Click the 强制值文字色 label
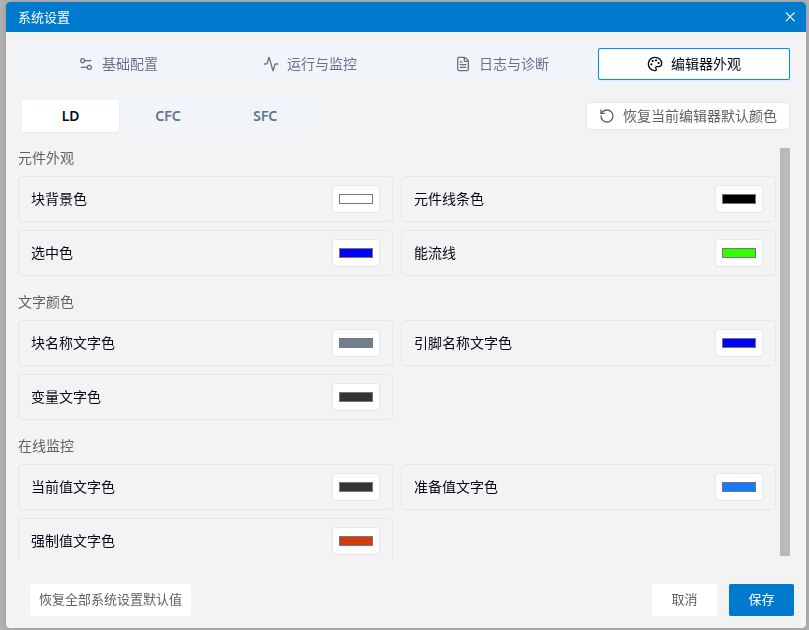 point(73,541)
